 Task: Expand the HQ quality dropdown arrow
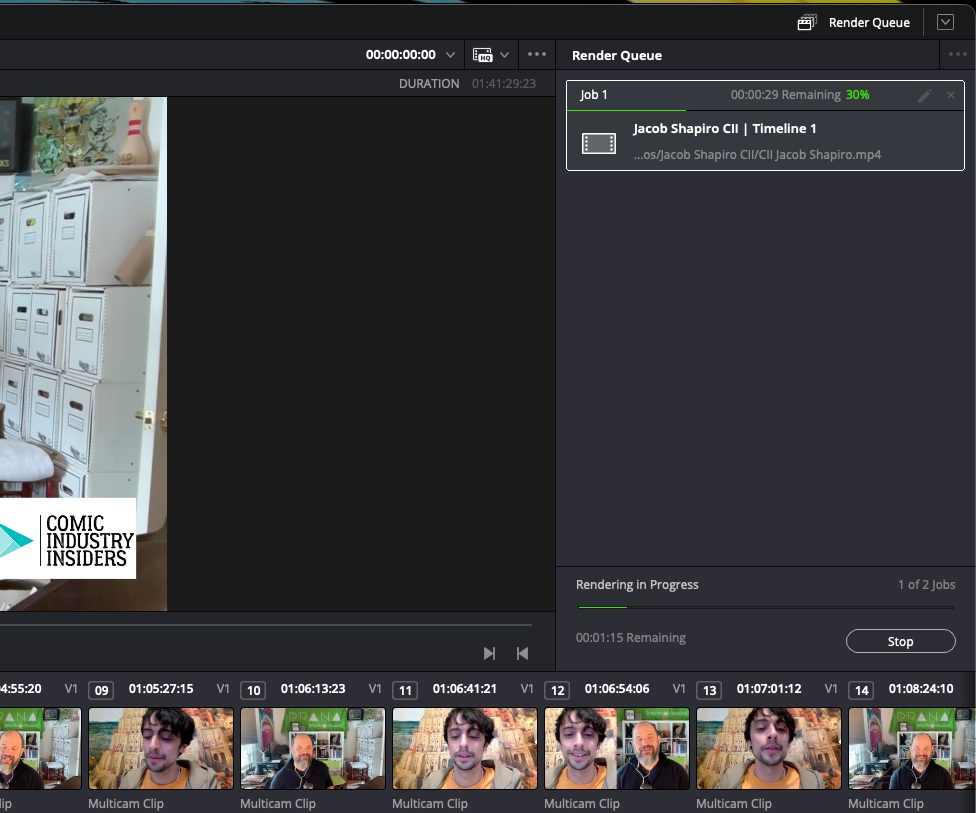point(505,55)
